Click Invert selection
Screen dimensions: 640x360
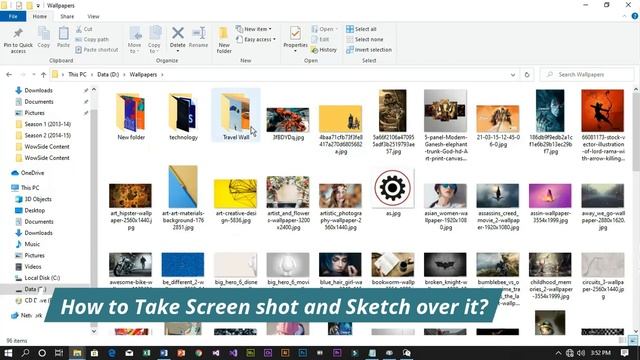(x=369, y=50)
